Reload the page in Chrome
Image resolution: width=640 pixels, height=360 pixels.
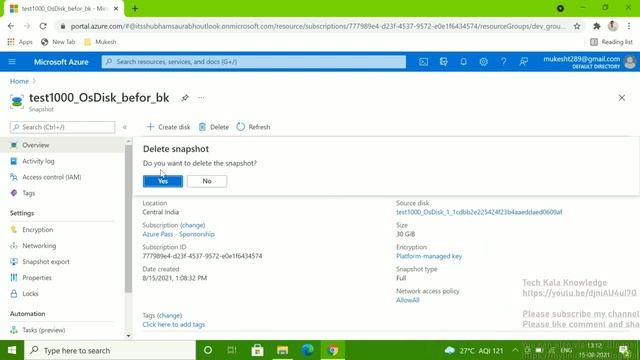pos(43,26)
